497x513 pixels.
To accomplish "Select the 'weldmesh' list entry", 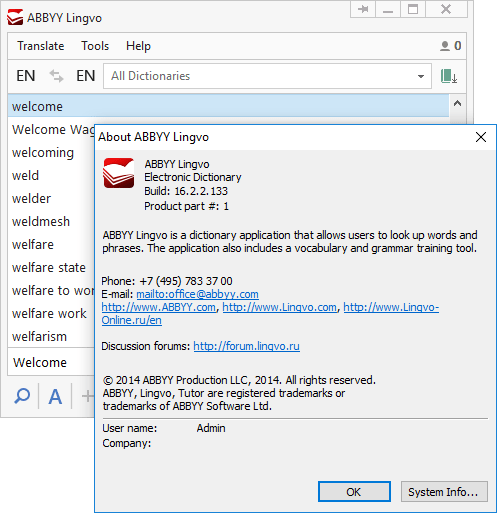I will [51, 221].
